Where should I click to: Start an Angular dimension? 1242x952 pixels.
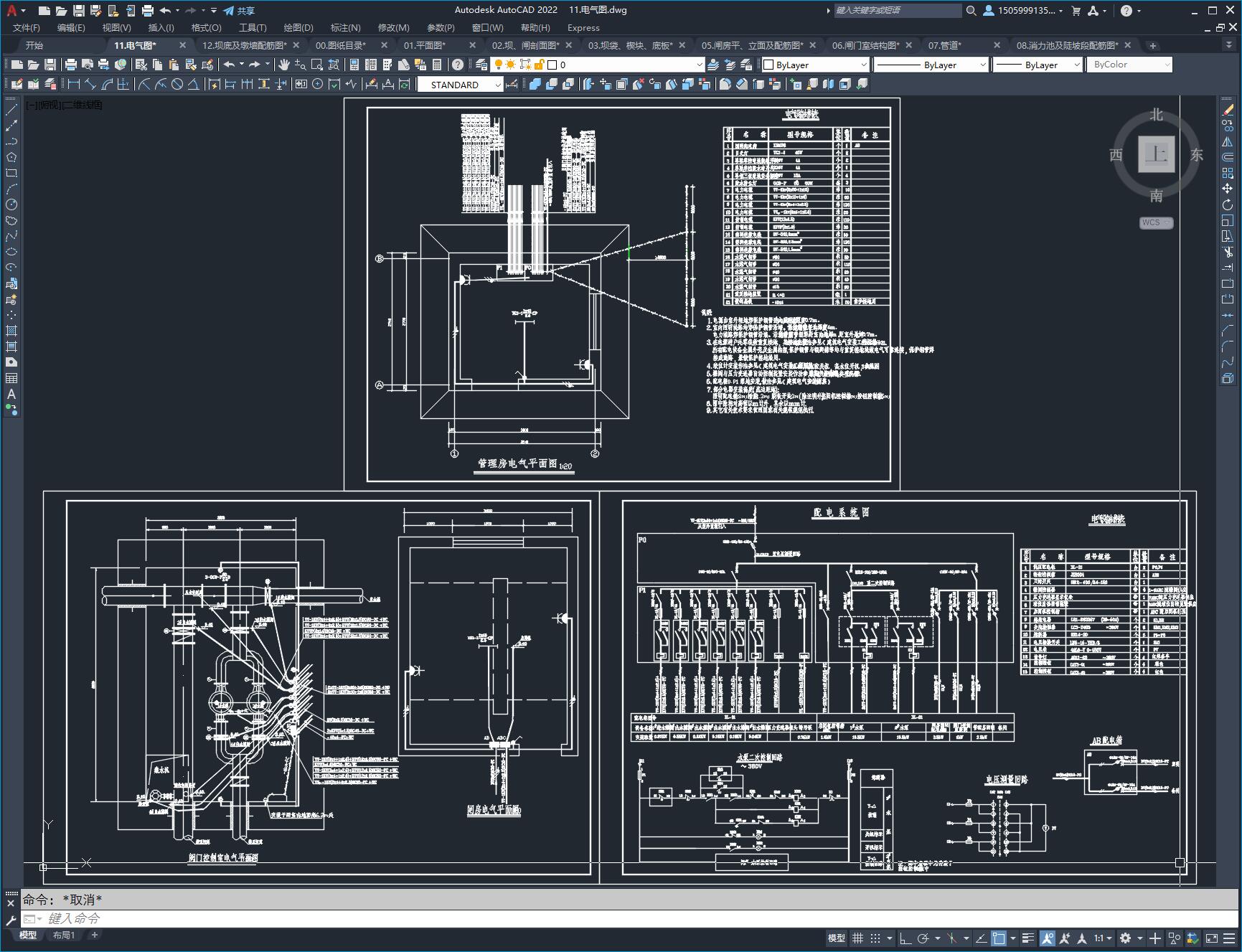[194, 85]
